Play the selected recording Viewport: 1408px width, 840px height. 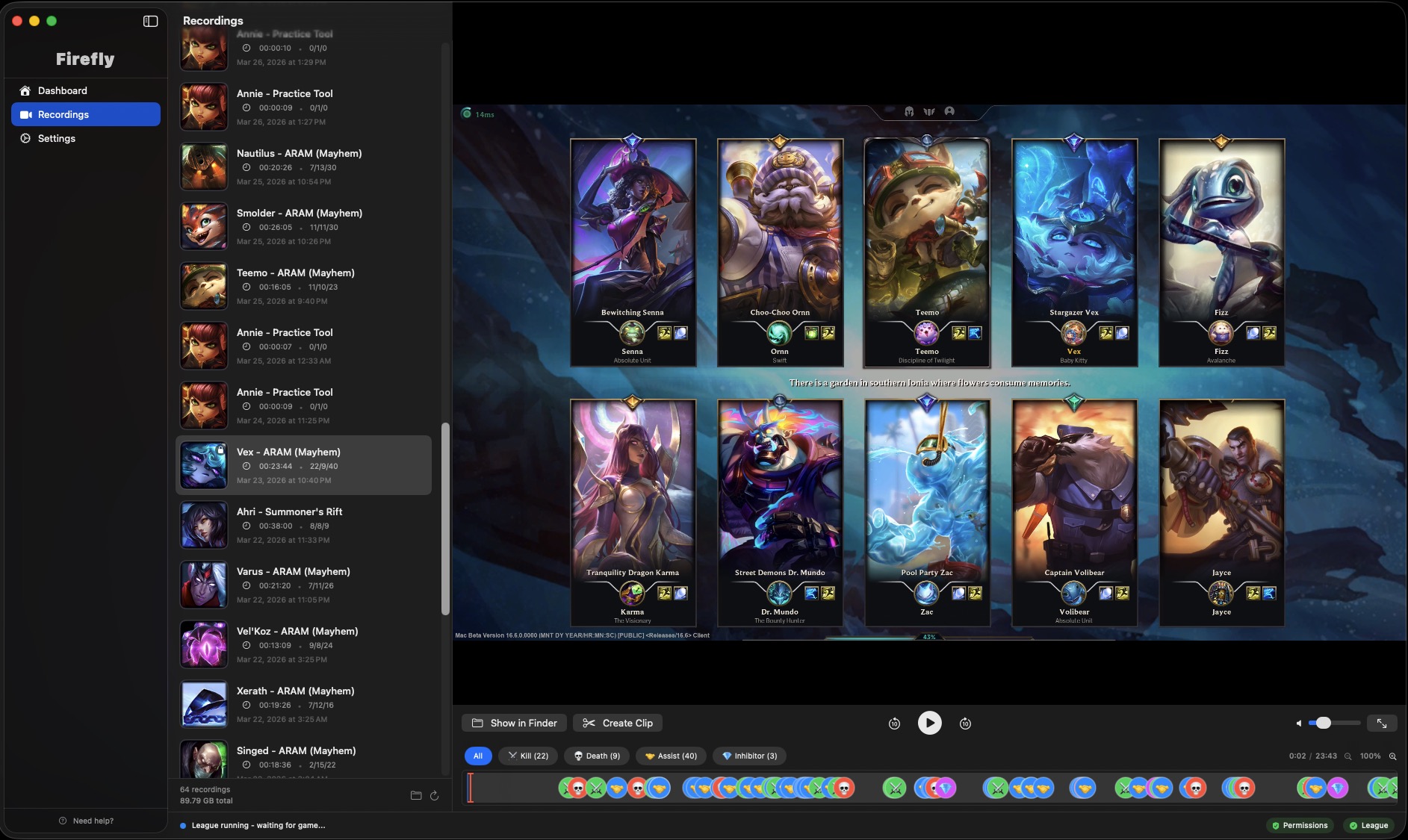pos(929,723)
